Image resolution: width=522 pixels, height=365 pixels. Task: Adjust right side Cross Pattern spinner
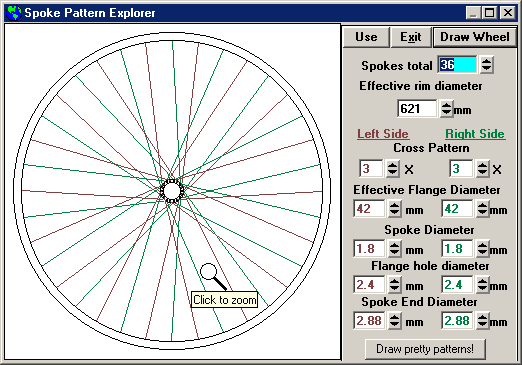482,169
